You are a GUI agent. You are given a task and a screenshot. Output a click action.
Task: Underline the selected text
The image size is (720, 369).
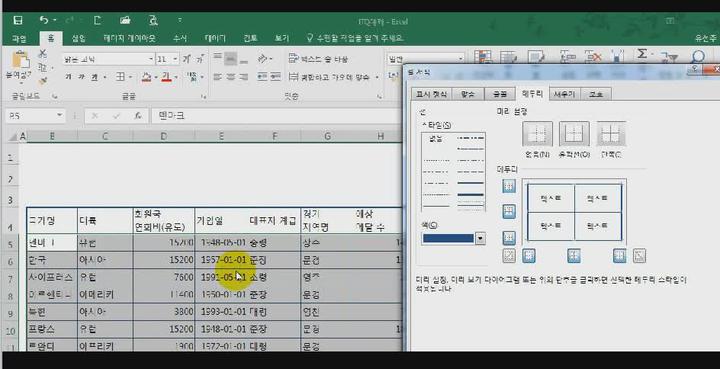pyautogui.click(x=94, y=77)
